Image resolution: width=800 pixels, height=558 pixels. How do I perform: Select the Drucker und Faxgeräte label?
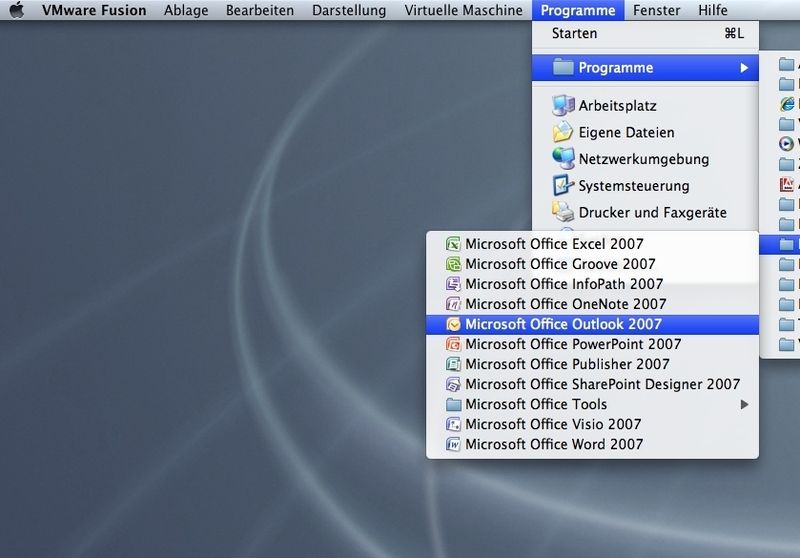point(653,212)
